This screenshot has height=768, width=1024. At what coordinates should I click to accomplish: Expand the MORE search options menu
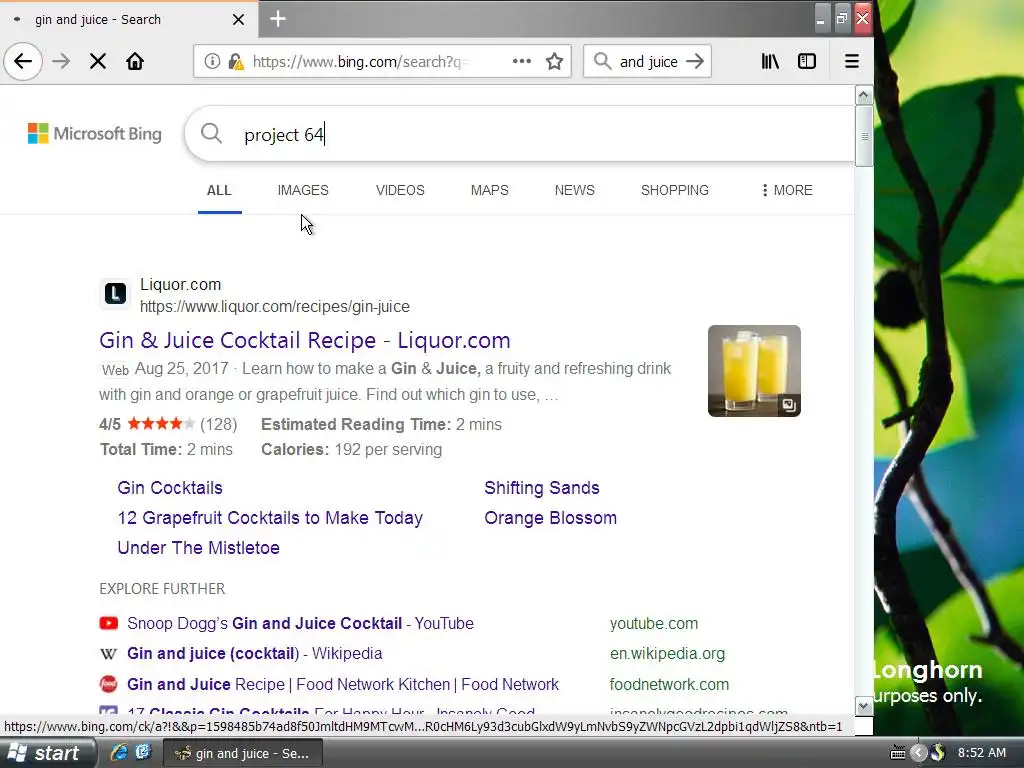click(786, 191)
